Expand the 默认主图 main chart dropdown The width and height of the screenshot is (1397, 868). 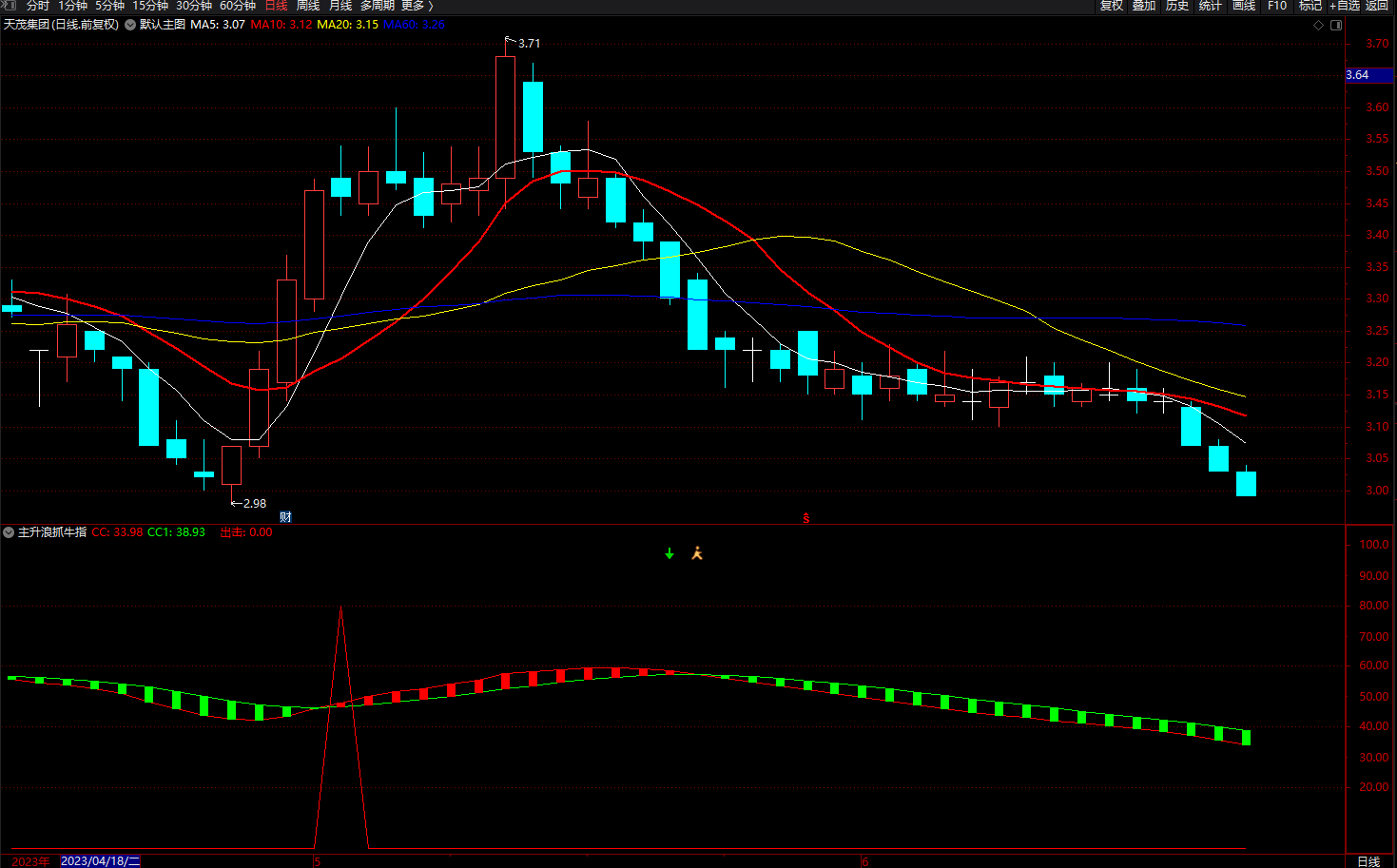(129, 25)
